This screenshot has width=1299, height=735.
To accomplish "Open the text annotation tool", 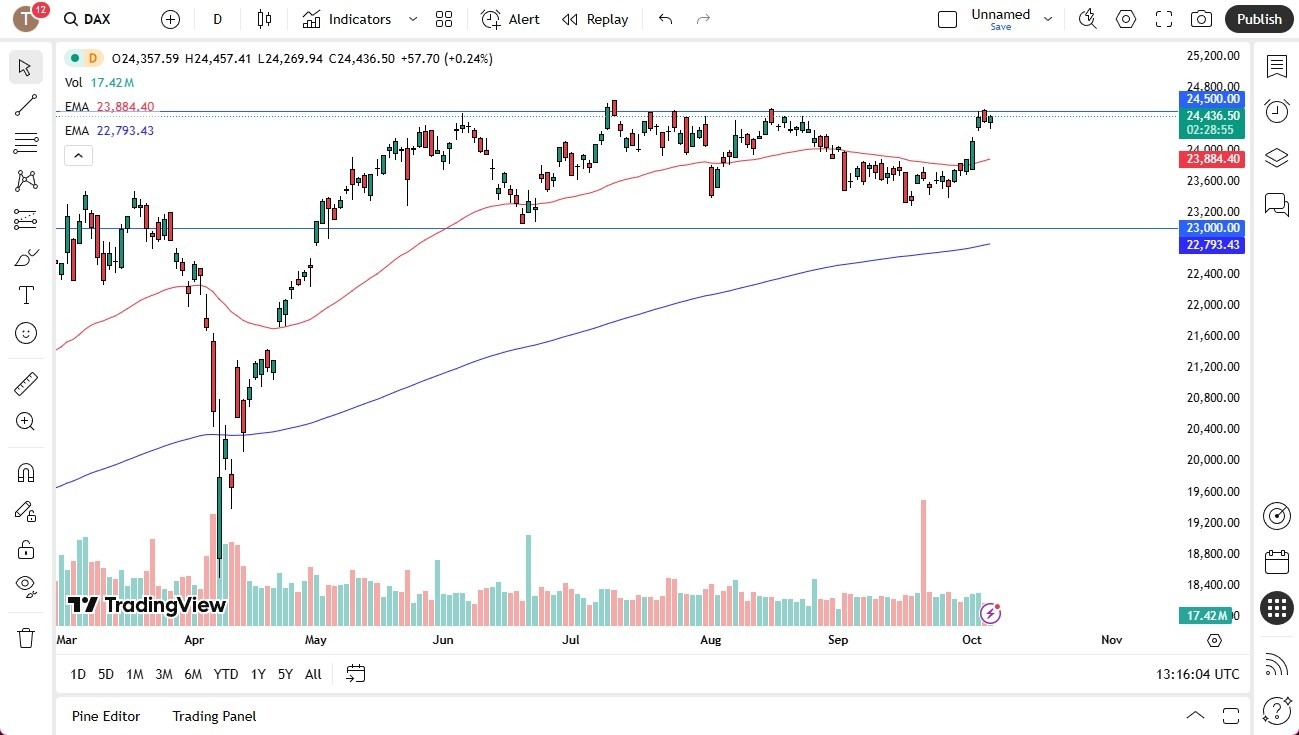I will (x=25, y=294).
